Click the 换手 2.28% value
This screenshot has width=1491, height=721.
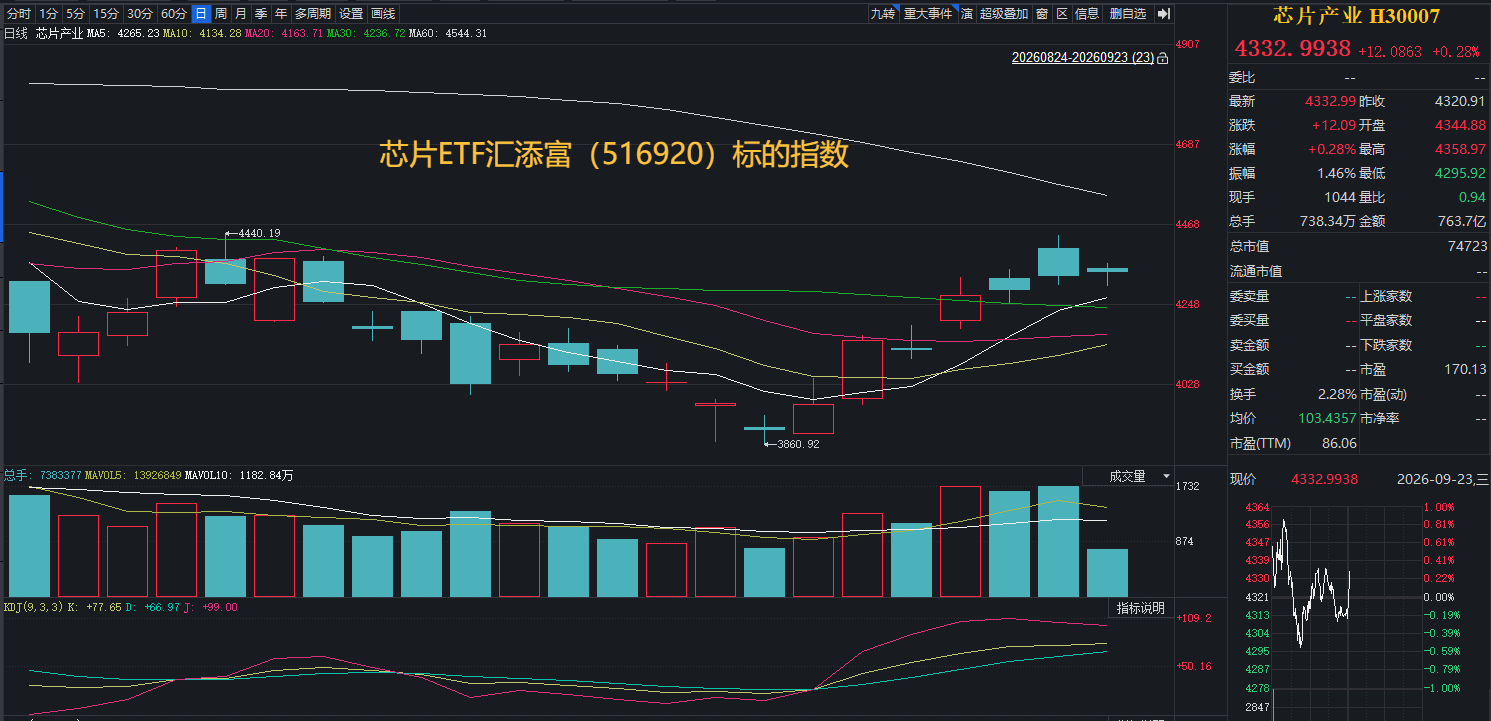coord(1338,394)
